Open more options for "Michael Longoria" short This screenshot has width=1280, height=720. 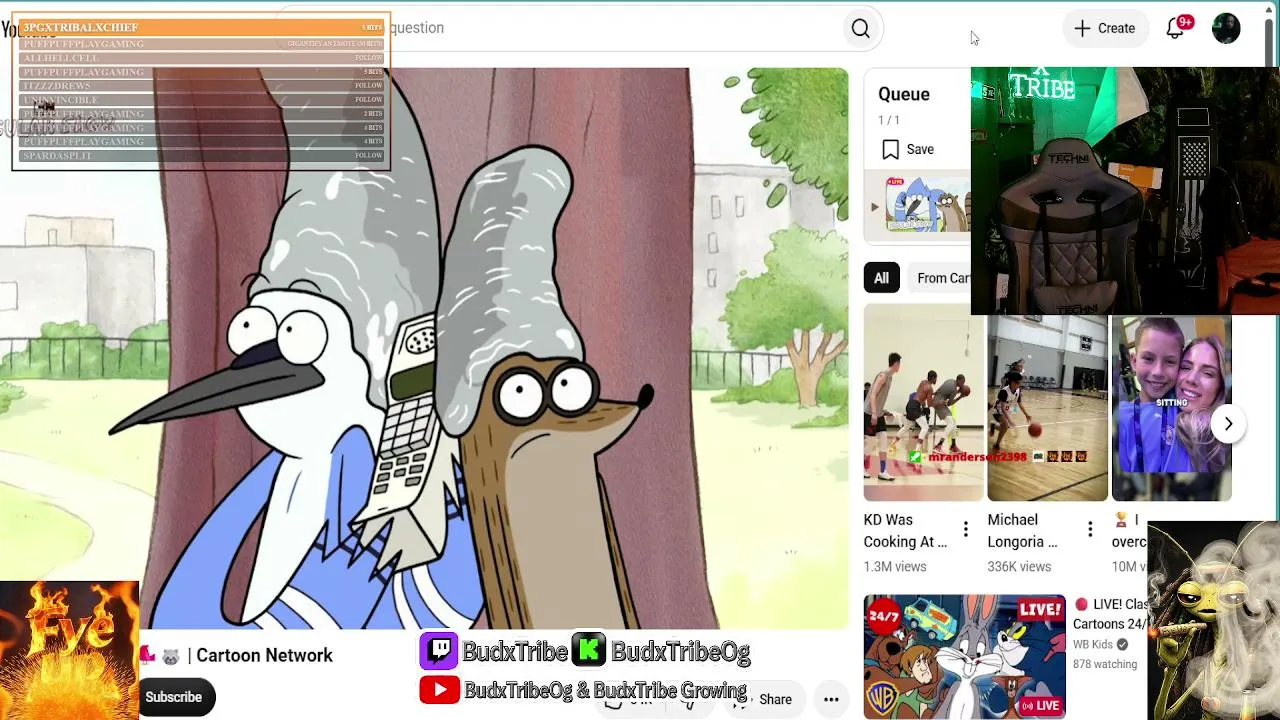1090,530
